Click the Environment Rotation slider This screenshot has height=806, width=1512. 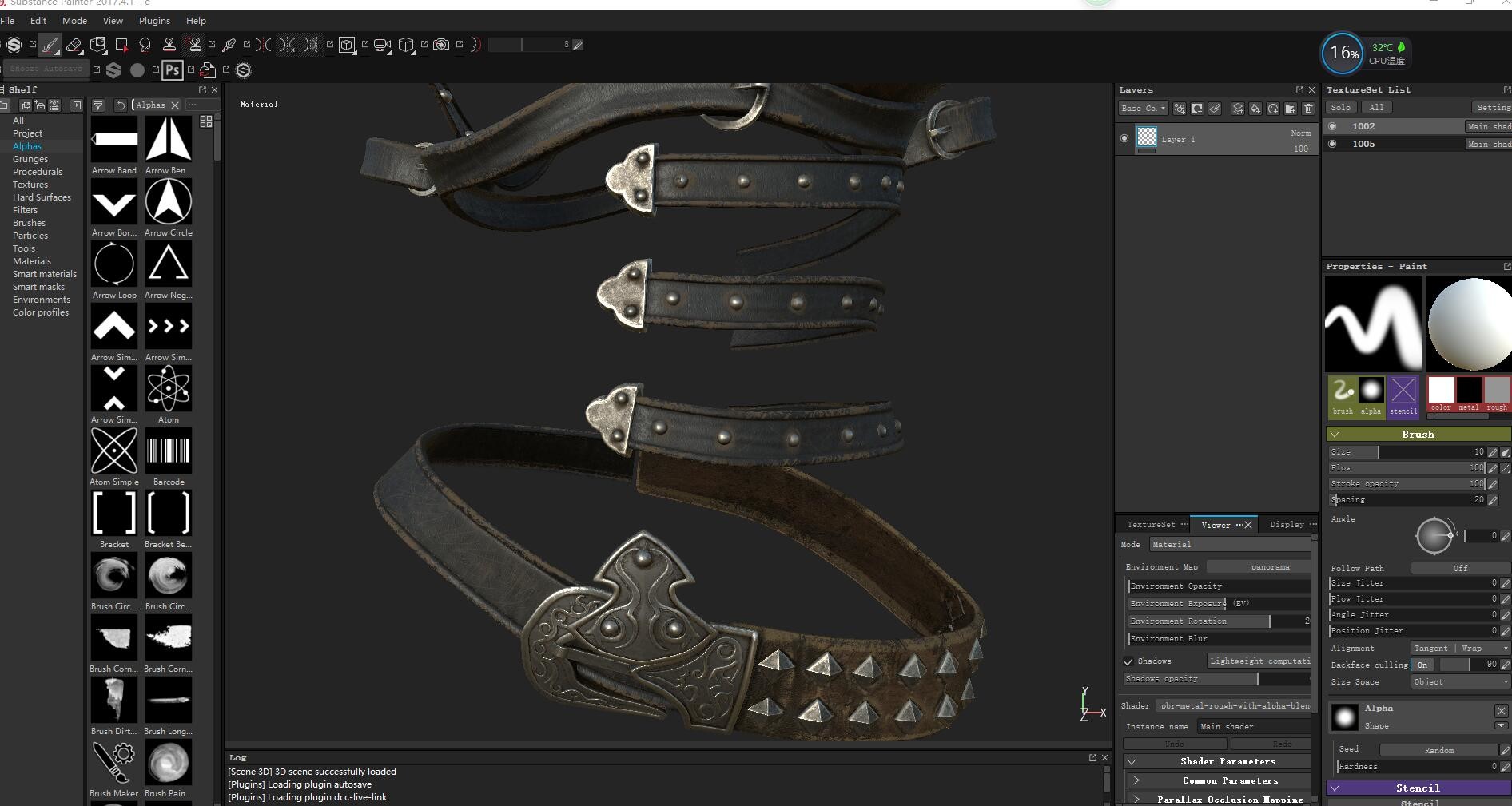[1220, 621]
